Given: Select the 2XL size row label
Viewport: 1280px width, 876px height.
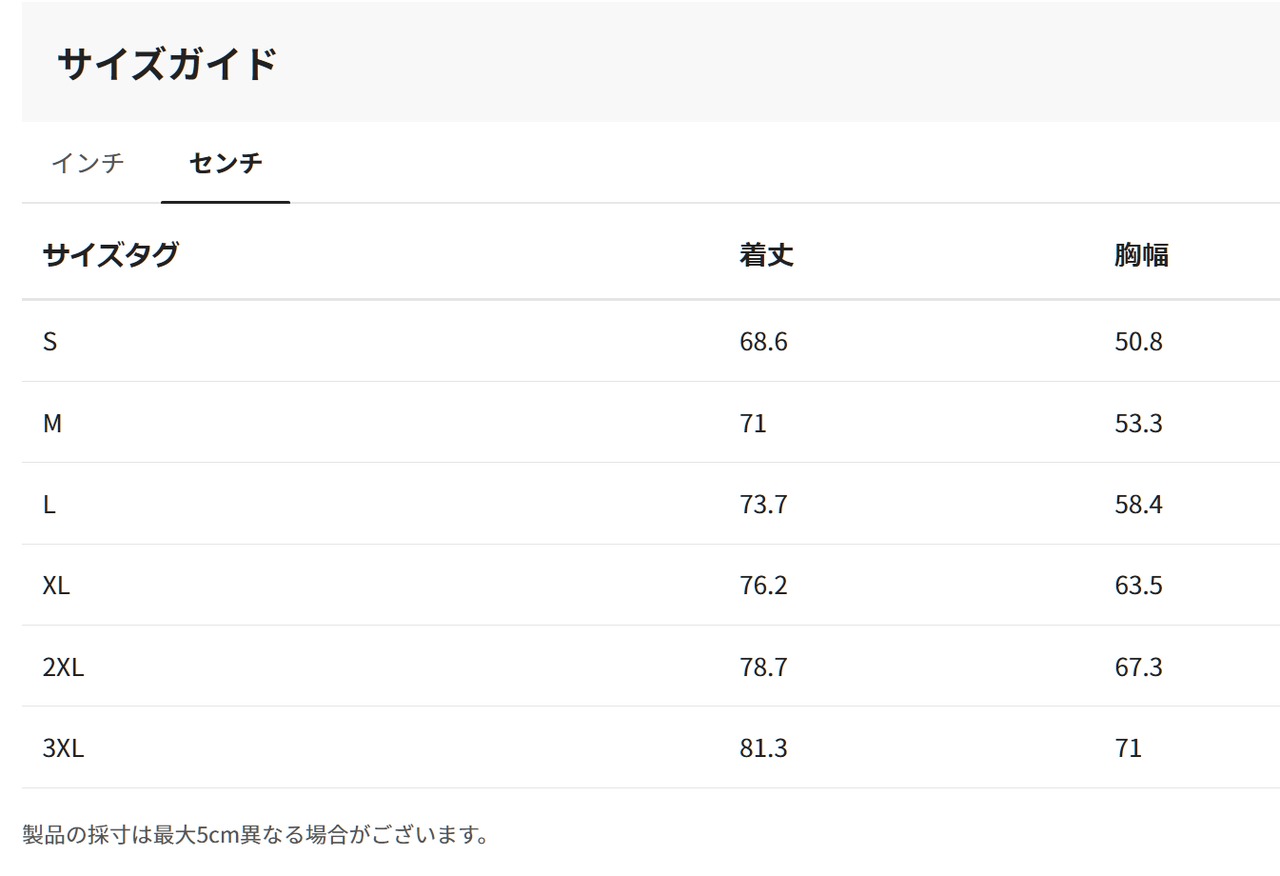Looking at the screenshot, I should 63,667.
